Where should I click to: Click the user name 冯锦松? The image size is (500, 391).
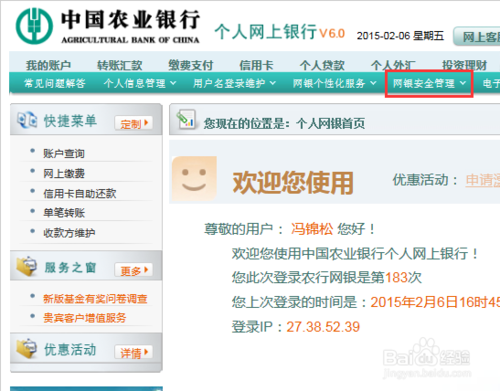(x=312, y=229)
